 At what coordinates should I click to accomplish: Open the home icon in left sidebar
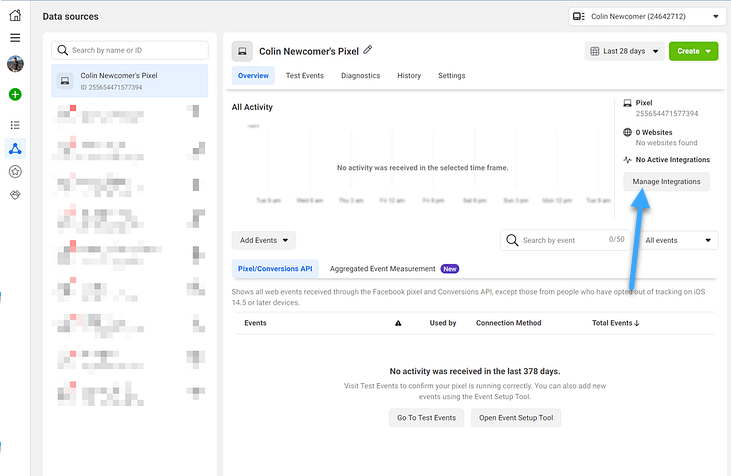(15, 15)
